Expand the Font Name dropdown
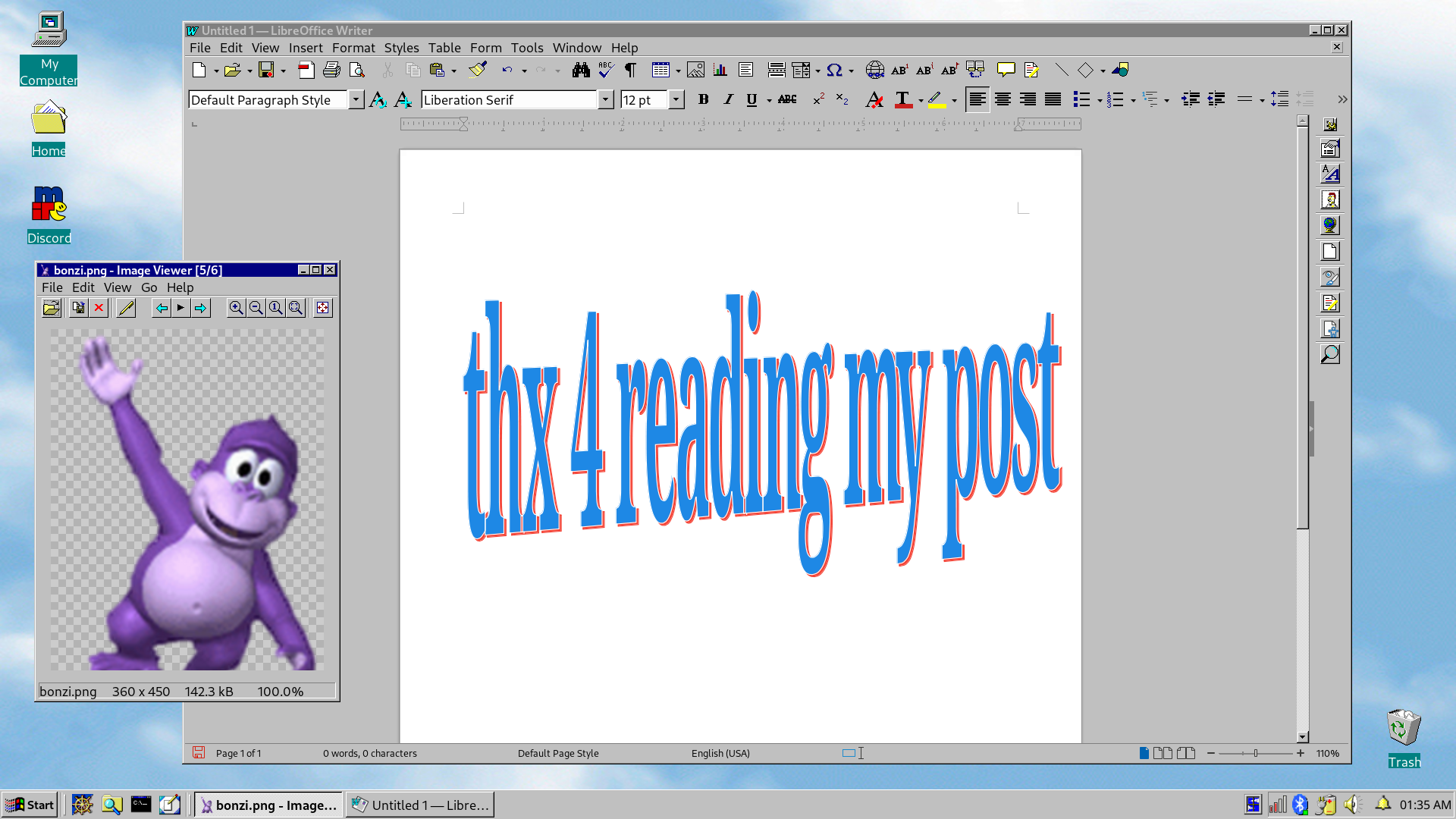The width and height of the screenshot is (1456, 819). click(x=605, y=99)
